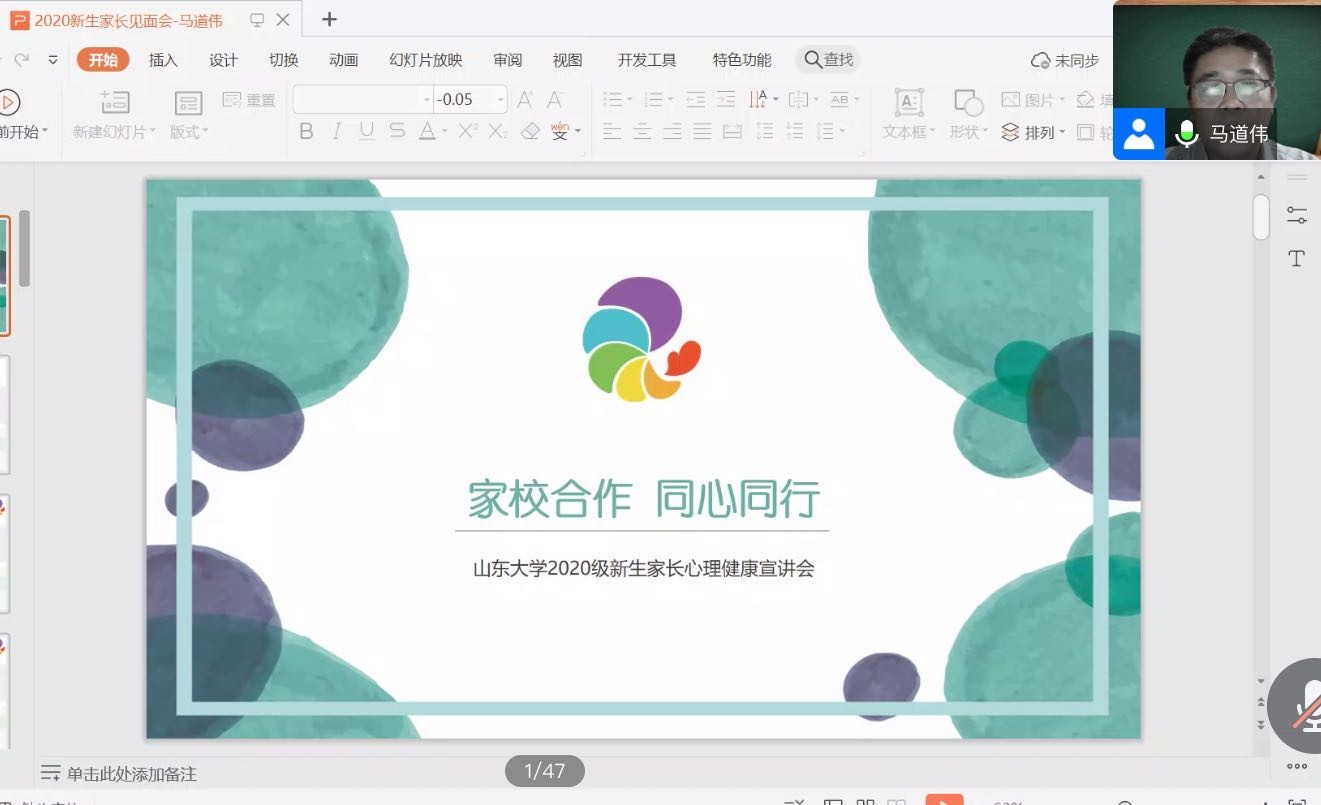Open the 幻灯片放映 (Slideshow) tab
1321x805 pixels.
[425, 60]
